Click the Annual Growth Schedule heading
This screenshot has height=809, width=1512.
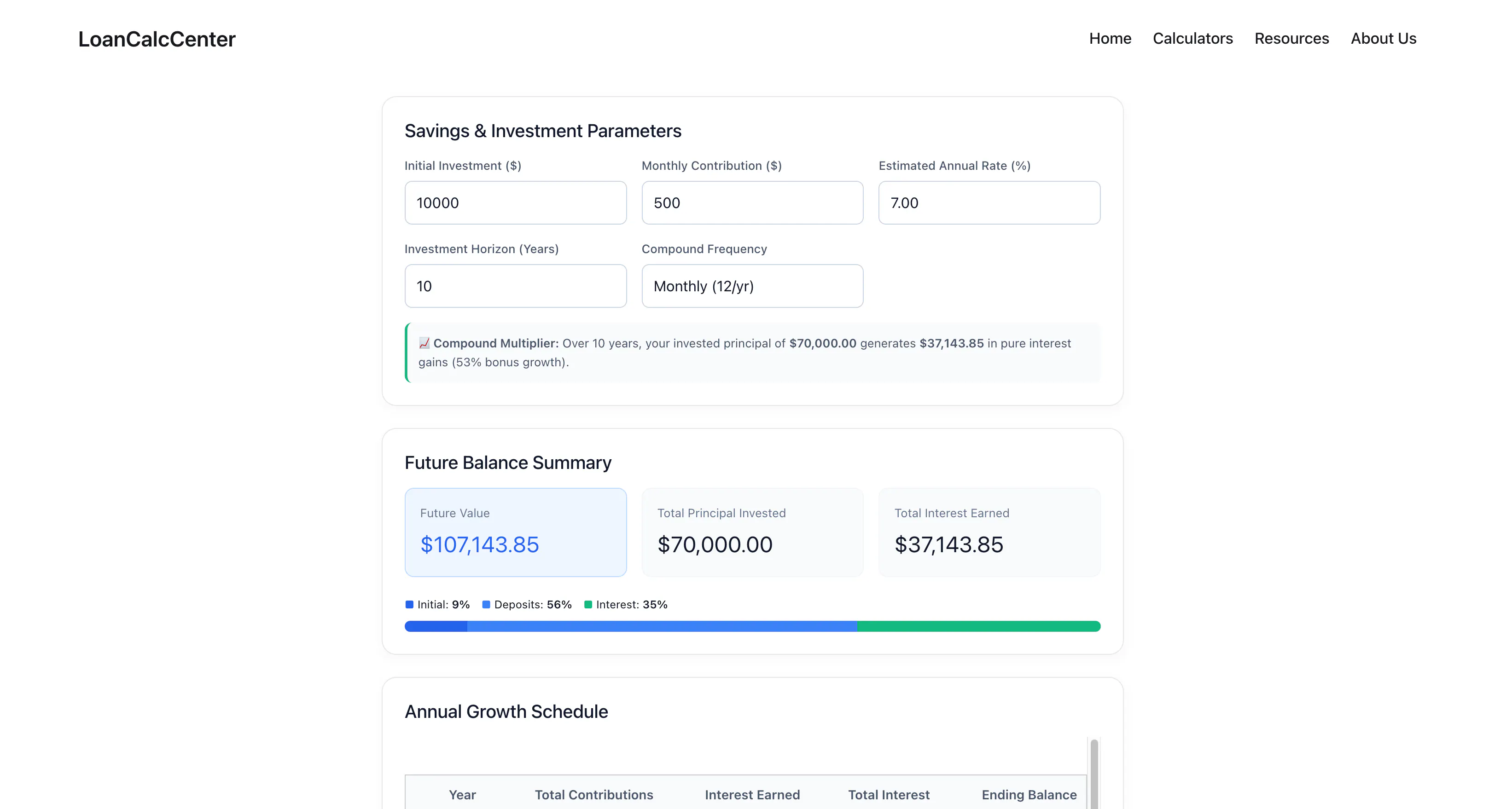[x=506, y=711]
